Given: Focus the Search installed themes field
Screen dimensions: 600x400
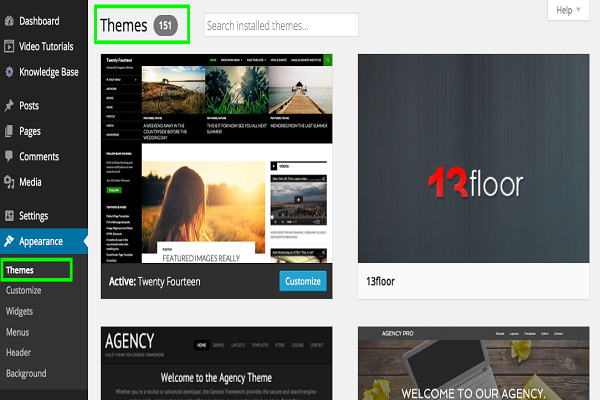Looking at the screenshot, I should [281, 25].
